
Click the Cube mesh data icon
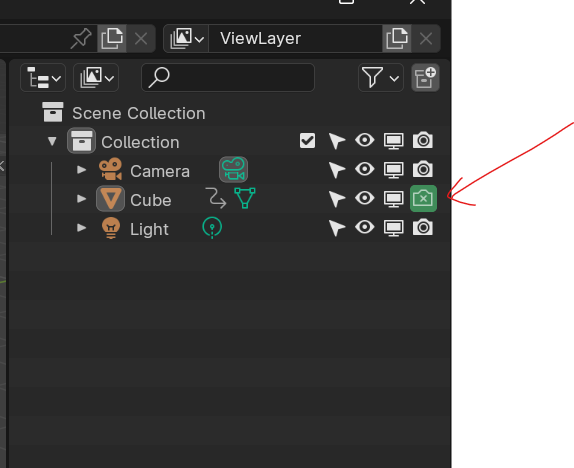[x=245, y=198]
